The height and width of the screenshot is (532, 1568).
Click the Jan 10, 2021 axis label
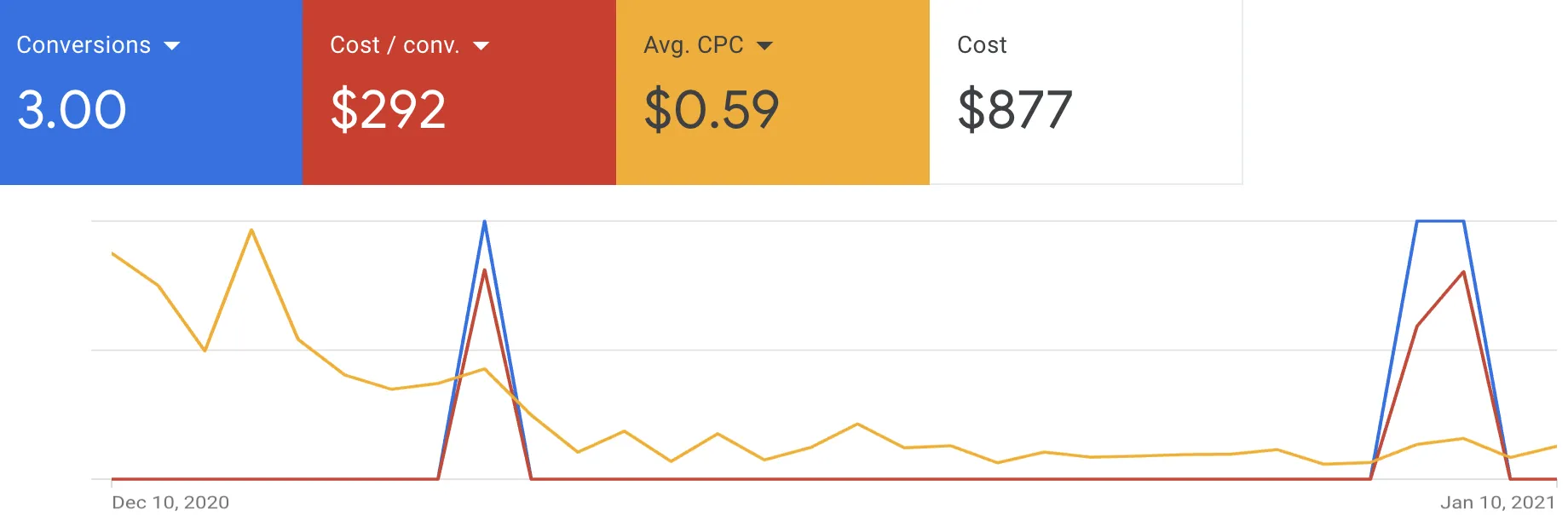click(x=1497, y=502)
